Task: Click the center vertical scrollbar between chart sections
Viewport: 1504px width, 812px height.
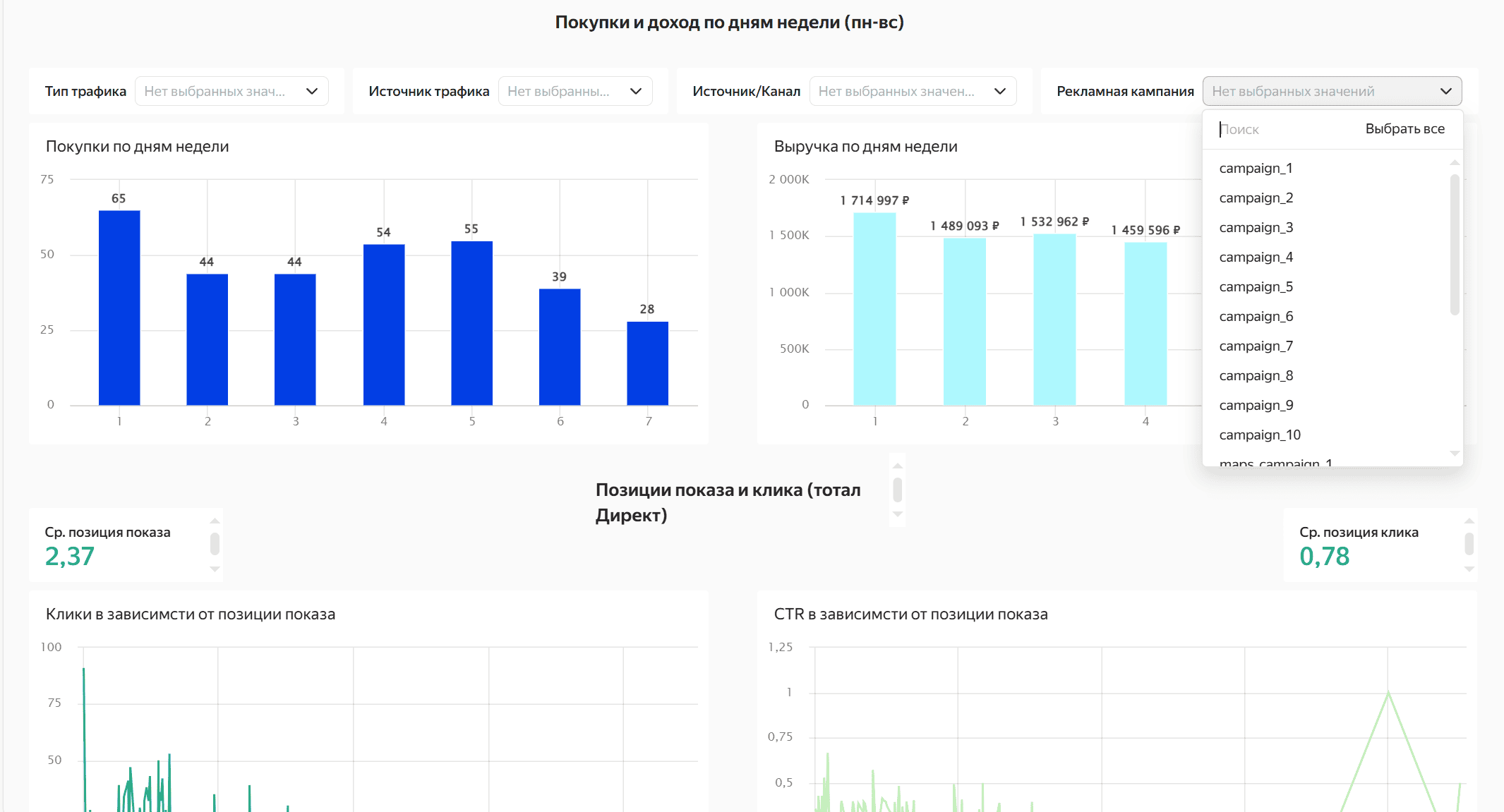Action: pyautogui.click(x=898, y=490)
